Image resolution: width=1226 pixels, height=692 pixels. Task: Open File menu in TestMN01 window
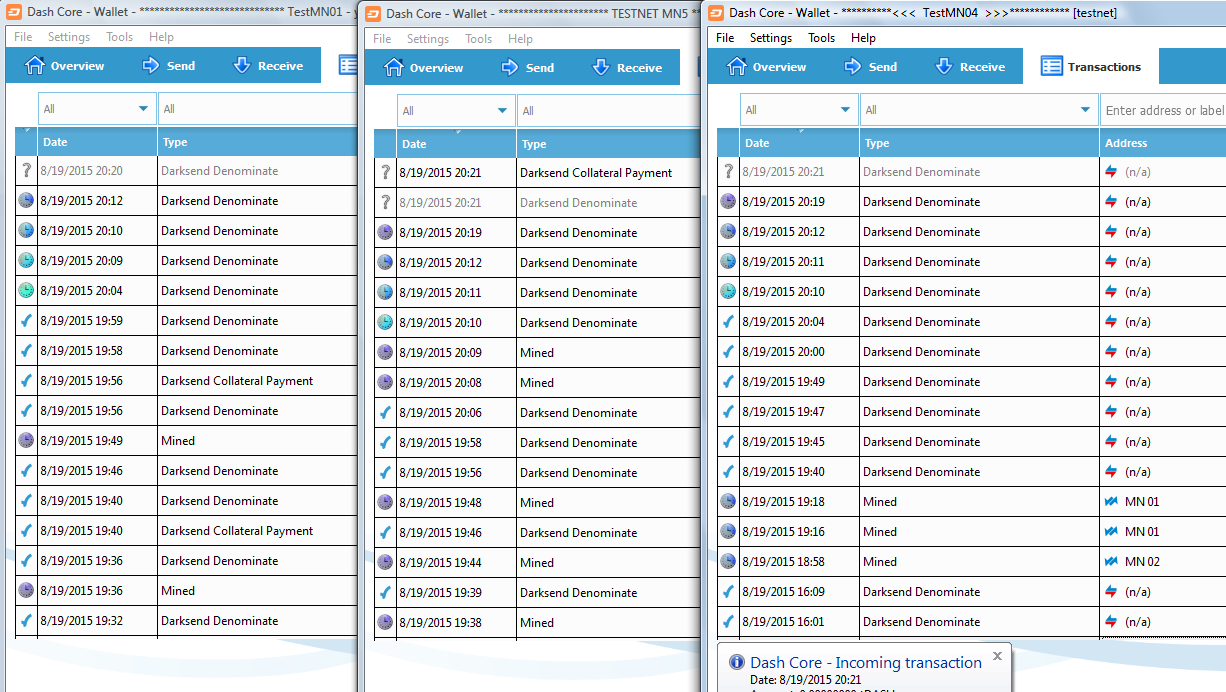[x=23, y=37]
